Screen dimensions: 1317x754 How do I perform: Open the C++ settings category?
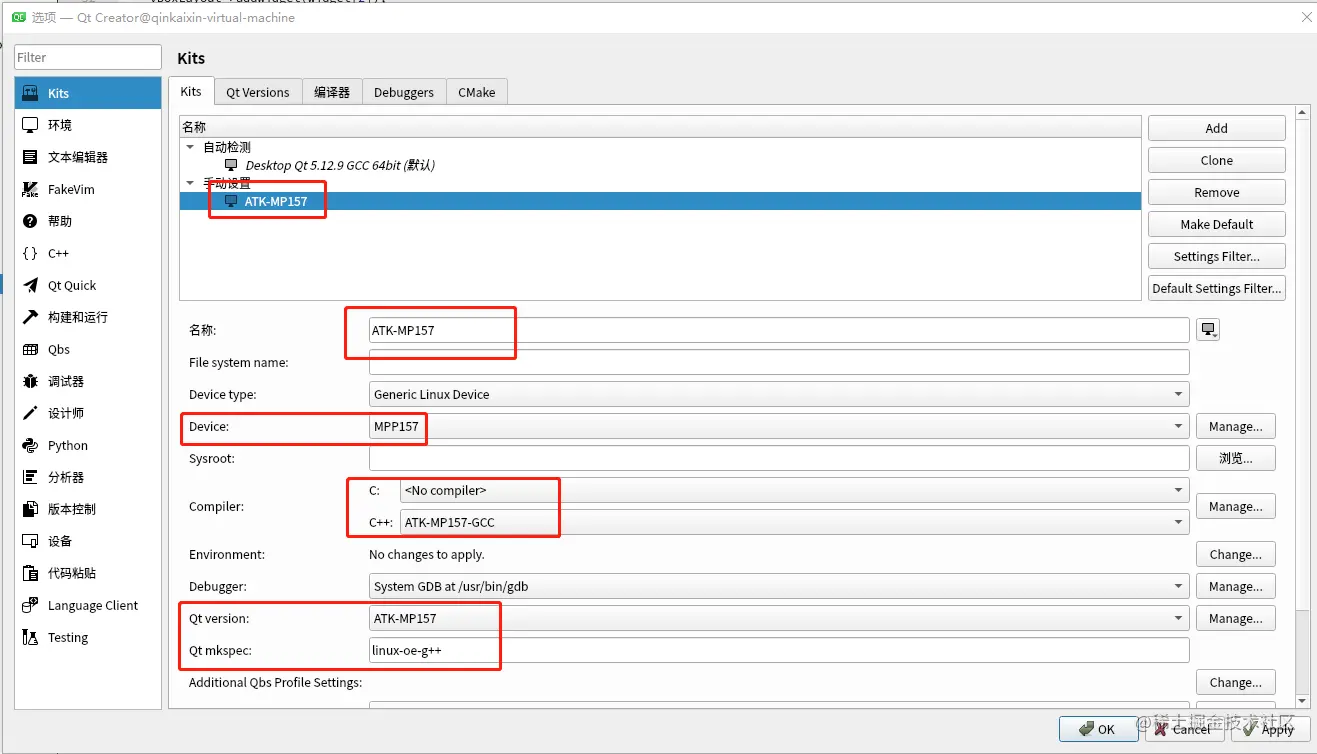88,253
